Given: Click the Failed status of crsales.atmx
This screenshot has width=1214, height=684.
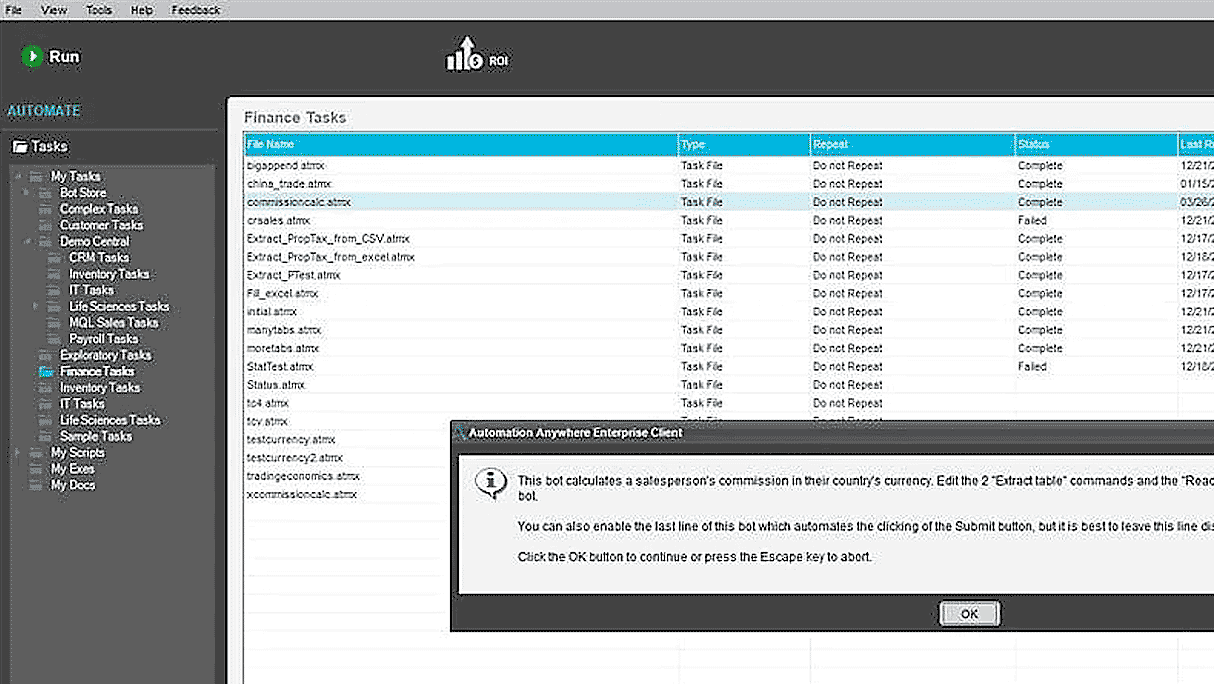Looking at the screenshot, I should (x=1032, y=220).
